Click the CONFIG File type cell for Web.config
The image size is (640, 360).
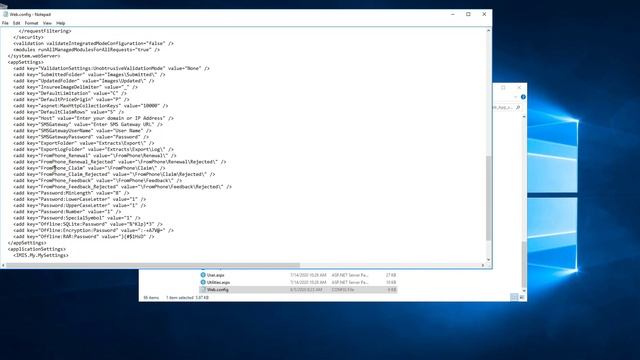tap(343, 289)
